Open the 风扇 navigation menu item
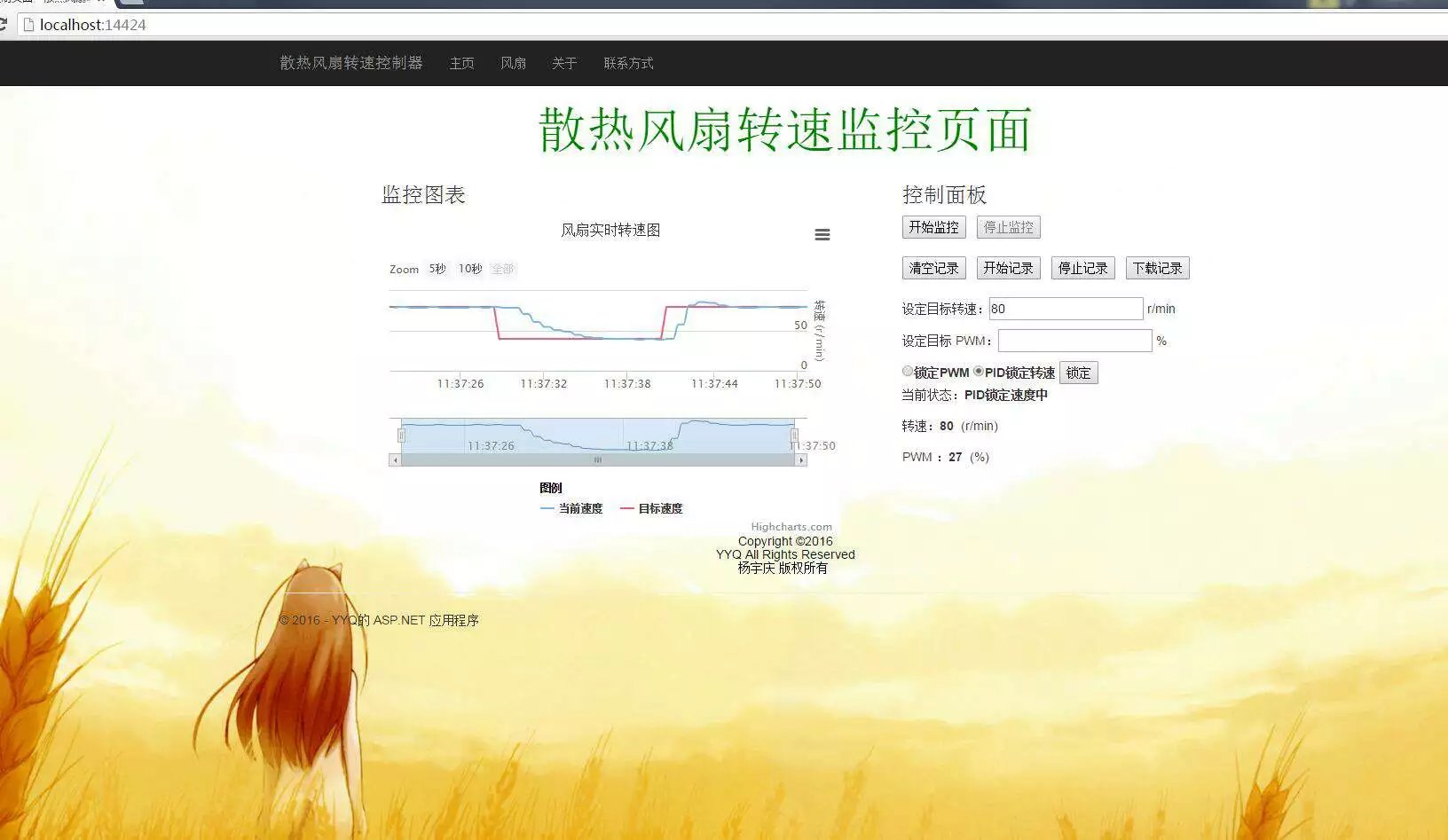Screen dimensions: 1448x840 click(x=513, y=63)
